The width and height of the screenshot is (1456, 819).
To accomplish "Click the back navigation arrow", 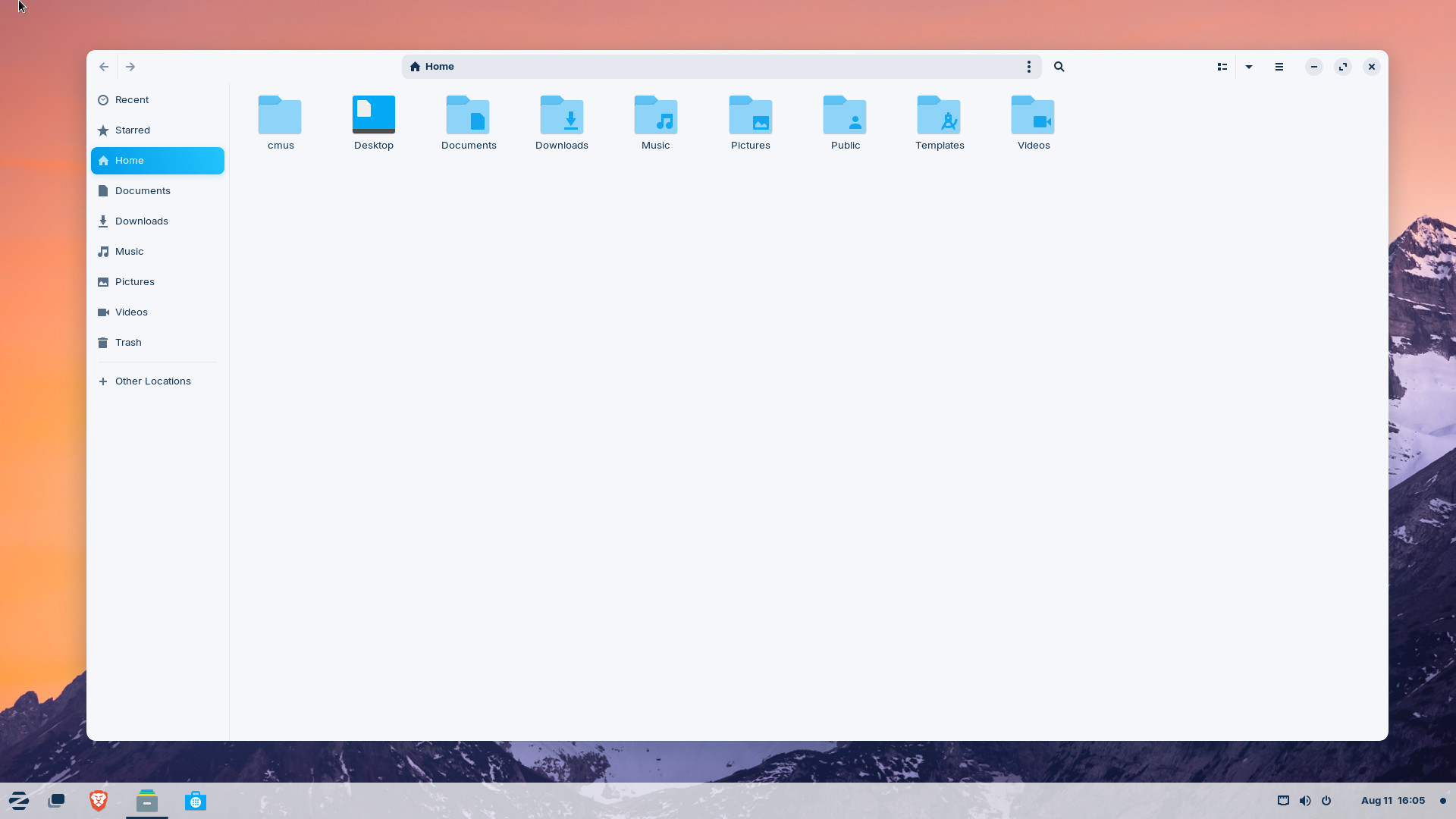I will click(103, 67).
